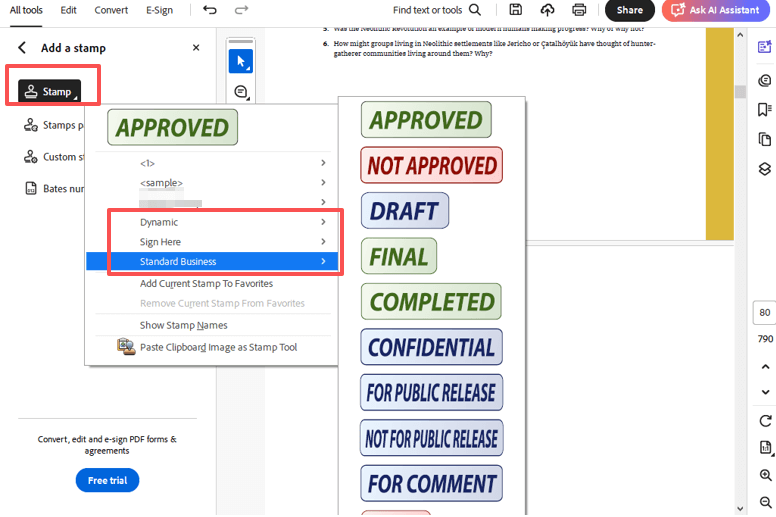The height and width of the screenshot is (517, 776).
Task: Expand the Dynamic stamps submenu
Action: click(213, 222)
